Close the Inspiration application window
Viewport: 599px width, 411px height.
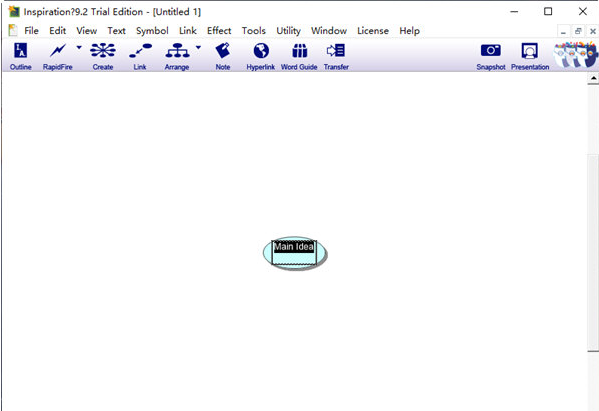(583, 11)
